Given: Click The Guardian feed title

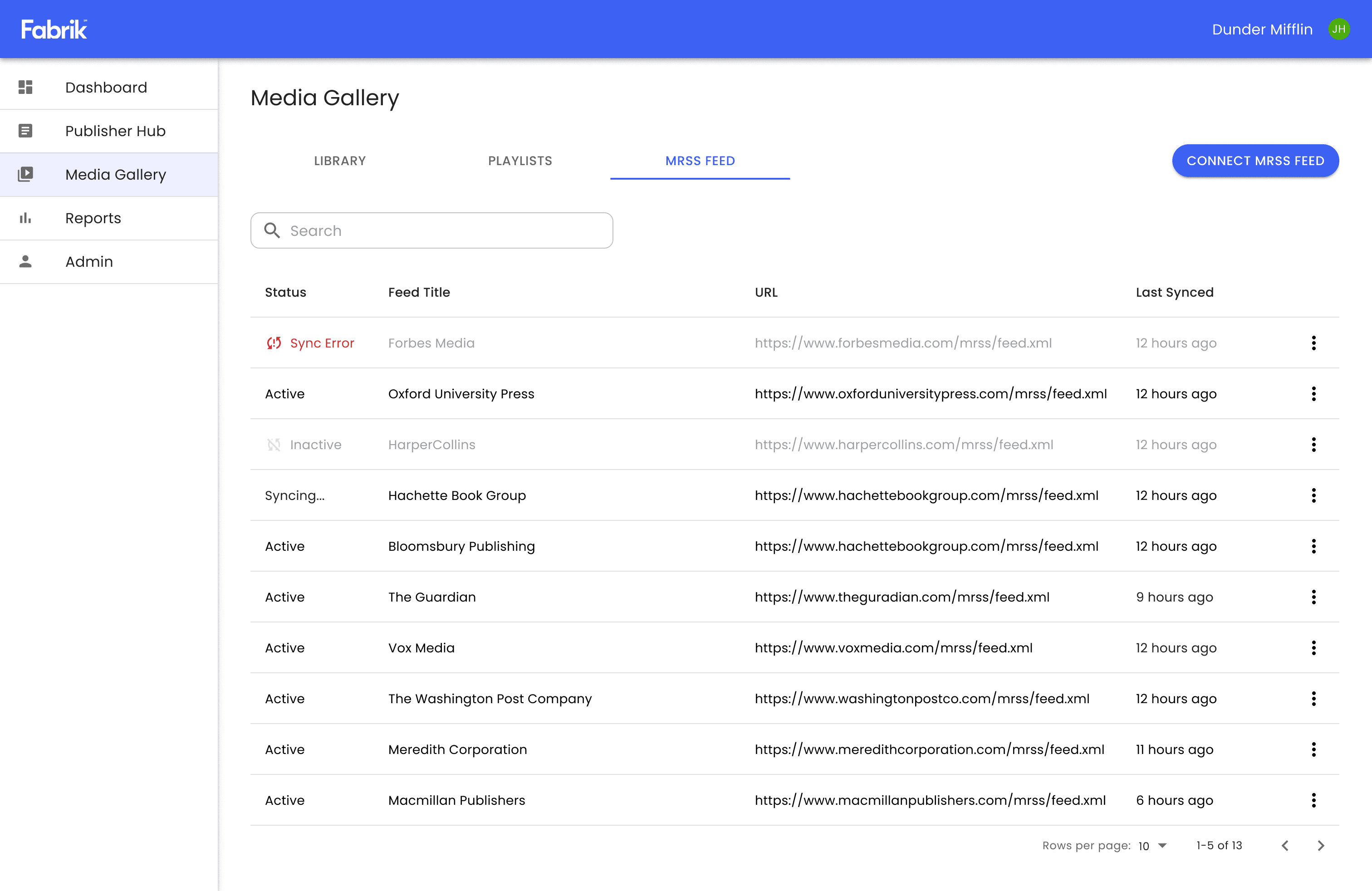Looking at the screenshot, I should pos(432,597).
